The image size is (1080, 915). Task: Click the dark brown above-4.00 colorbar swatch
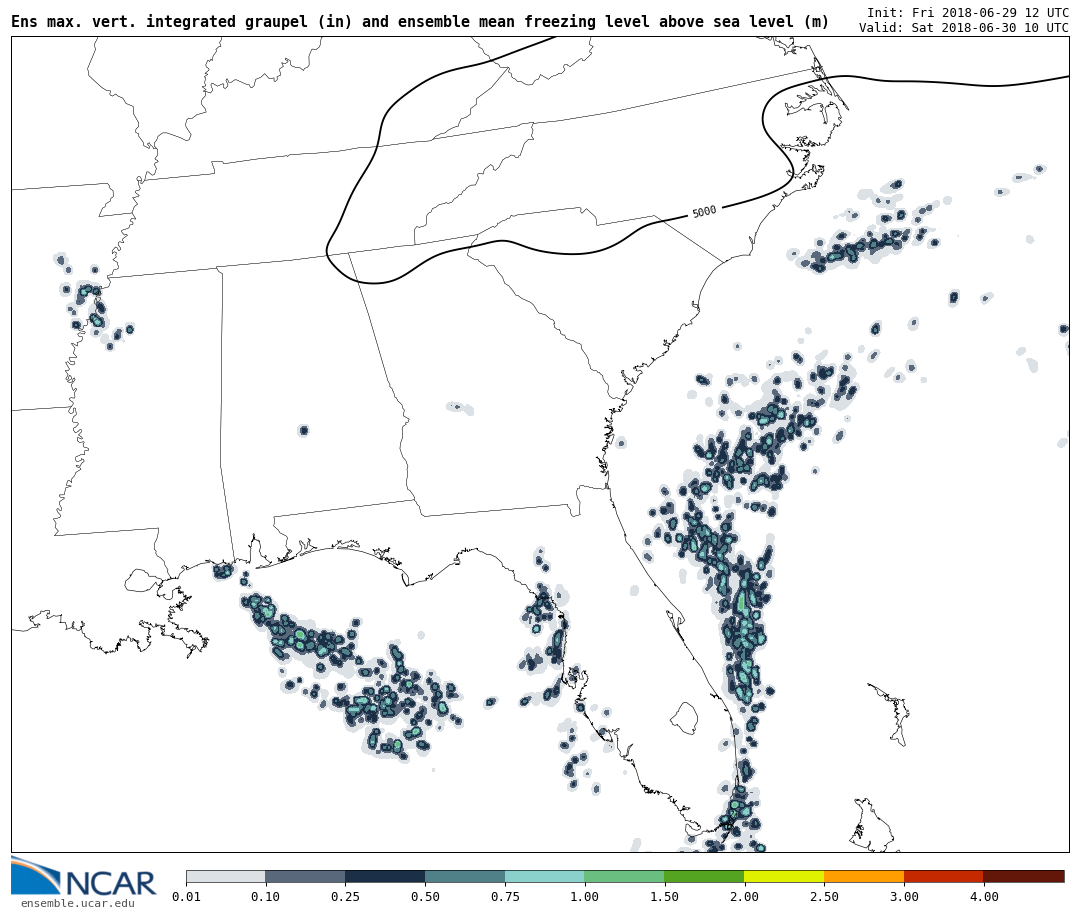point(1024,876)
